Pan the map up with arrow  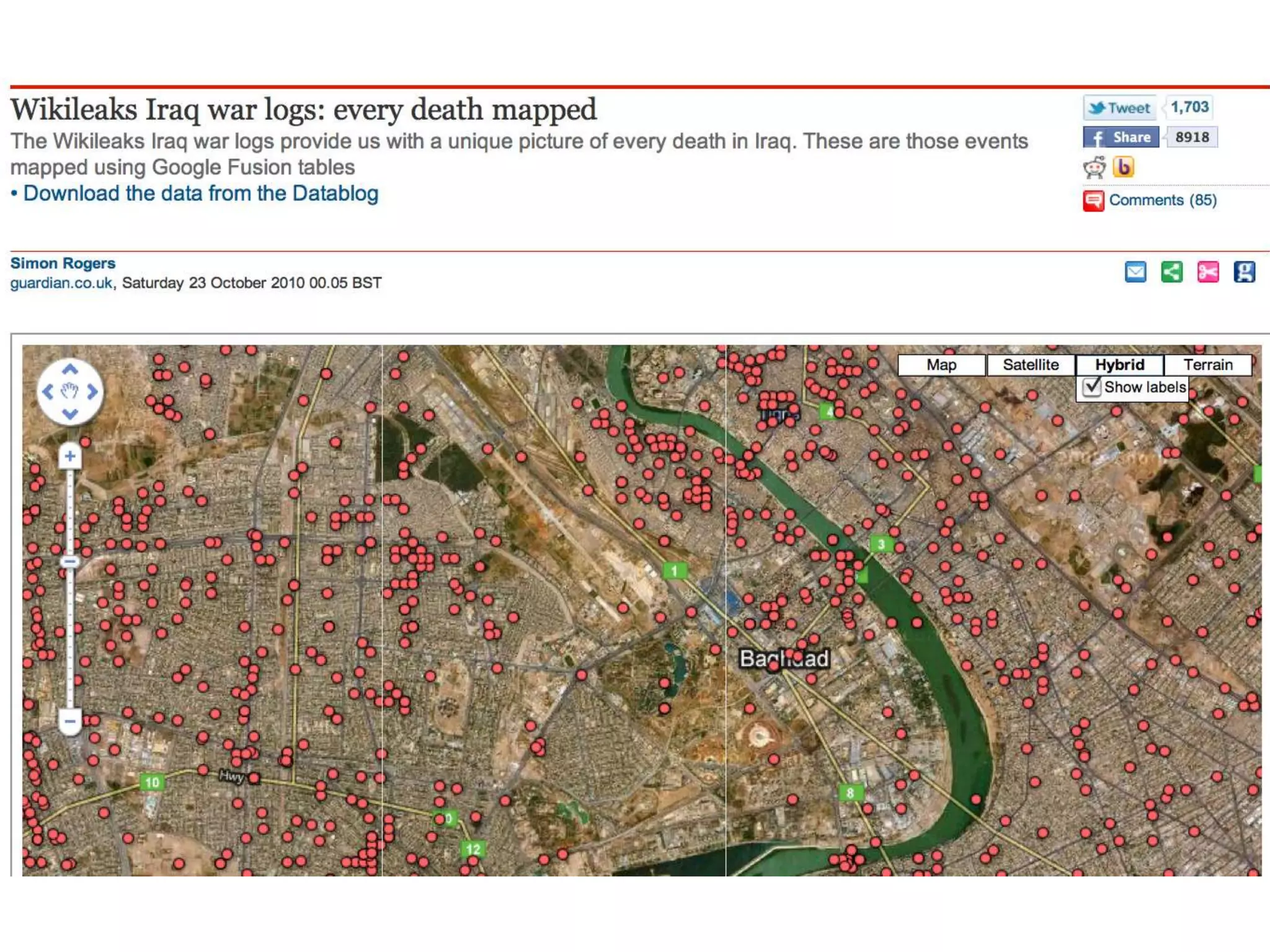70,369
